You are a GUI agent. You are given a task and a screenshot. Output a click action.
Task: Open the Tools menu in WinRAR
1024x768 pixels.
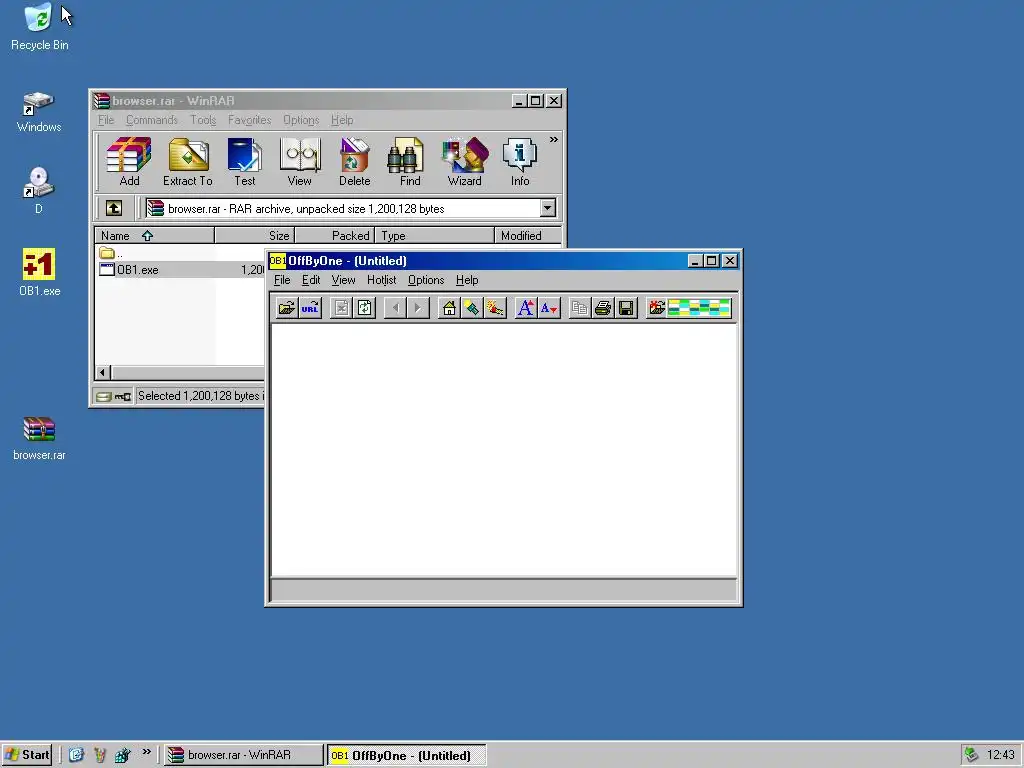click(x=203, y=120)
